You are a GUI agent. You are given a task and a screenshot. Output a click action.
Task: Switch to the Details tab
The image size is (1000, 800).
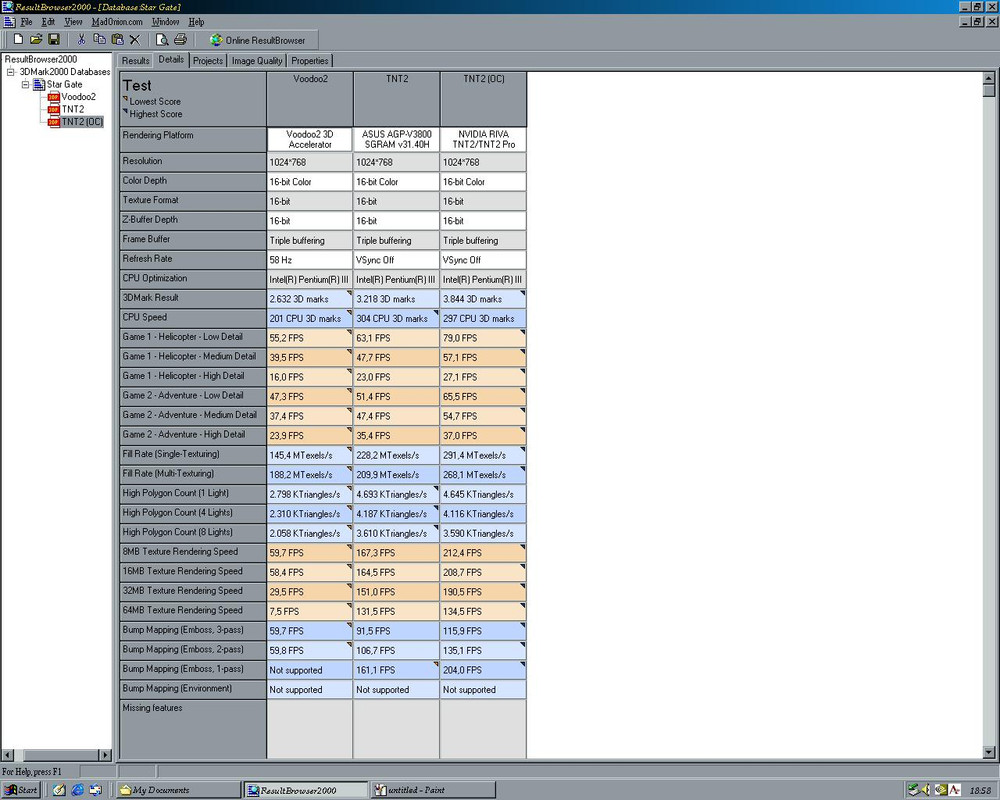tap(171, 59)
